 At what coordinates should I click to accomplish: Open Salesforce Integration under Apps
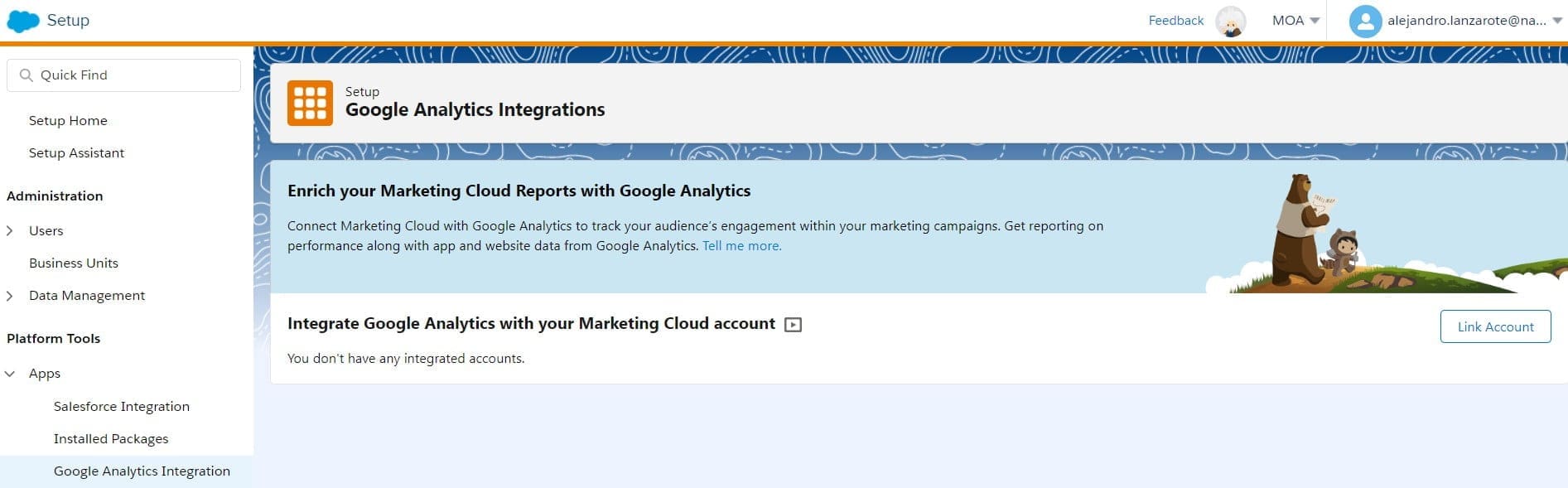click(x=122, y=407)
